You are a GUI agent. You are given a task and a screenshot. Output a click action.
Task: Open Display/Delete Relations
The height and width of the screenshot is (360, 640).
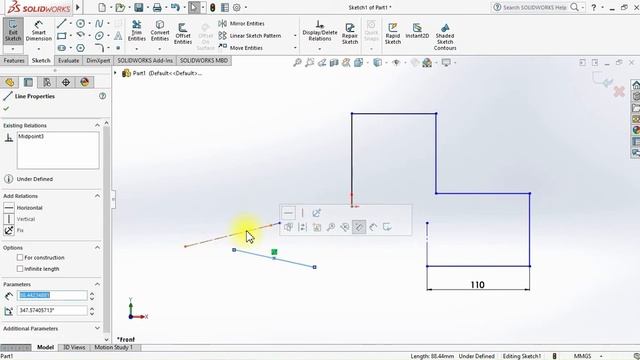(x=320, y=31)
